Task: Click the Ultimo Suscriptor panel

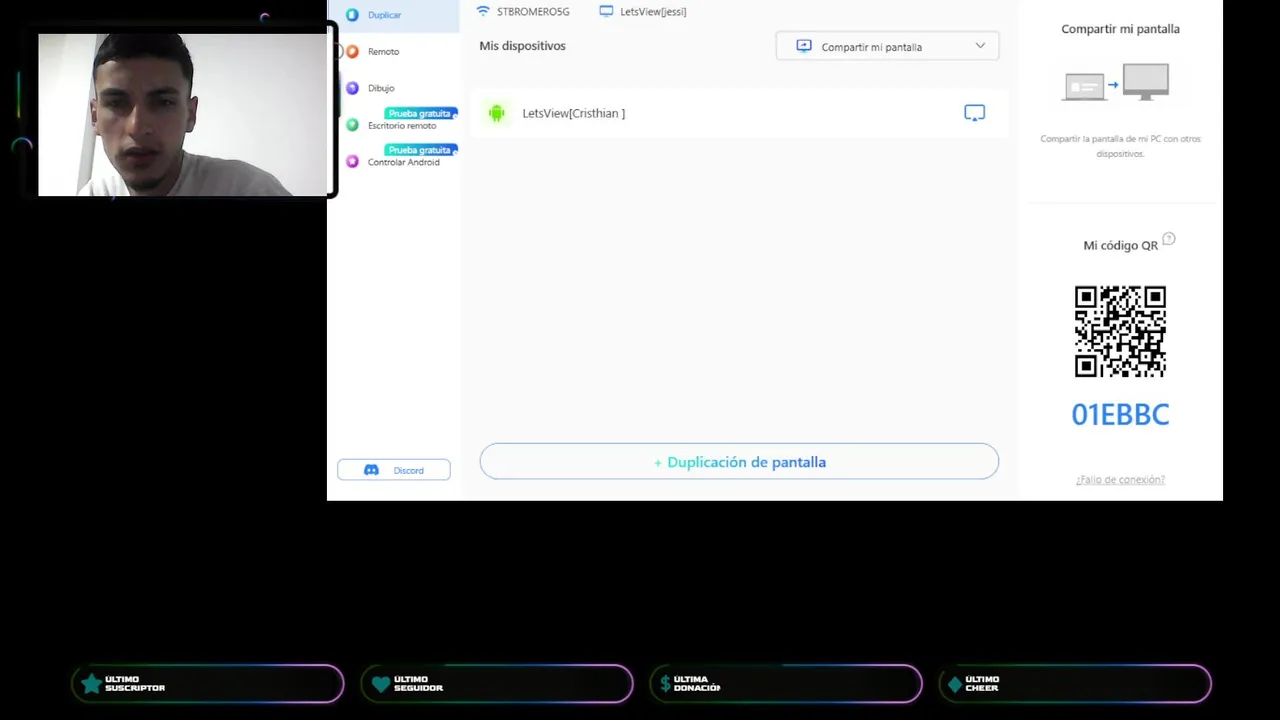Action: 208,684
